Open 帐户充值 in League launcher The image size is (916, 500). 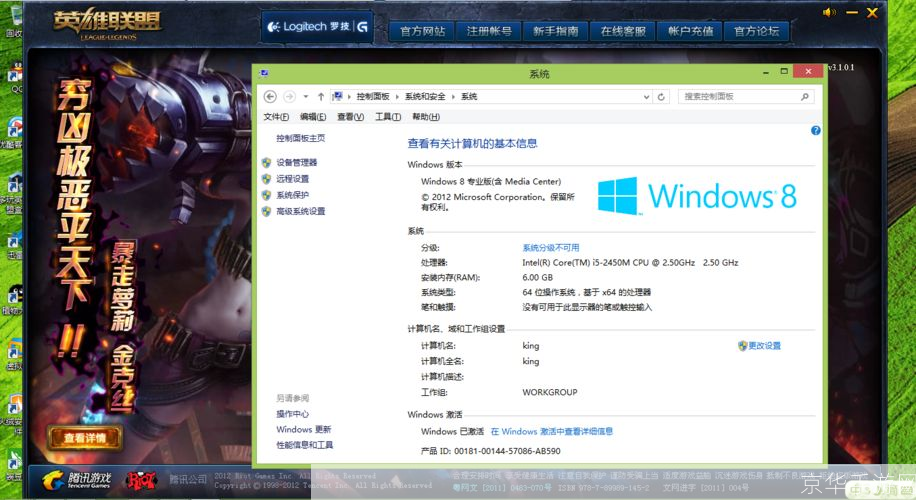[x=690, y=32]
